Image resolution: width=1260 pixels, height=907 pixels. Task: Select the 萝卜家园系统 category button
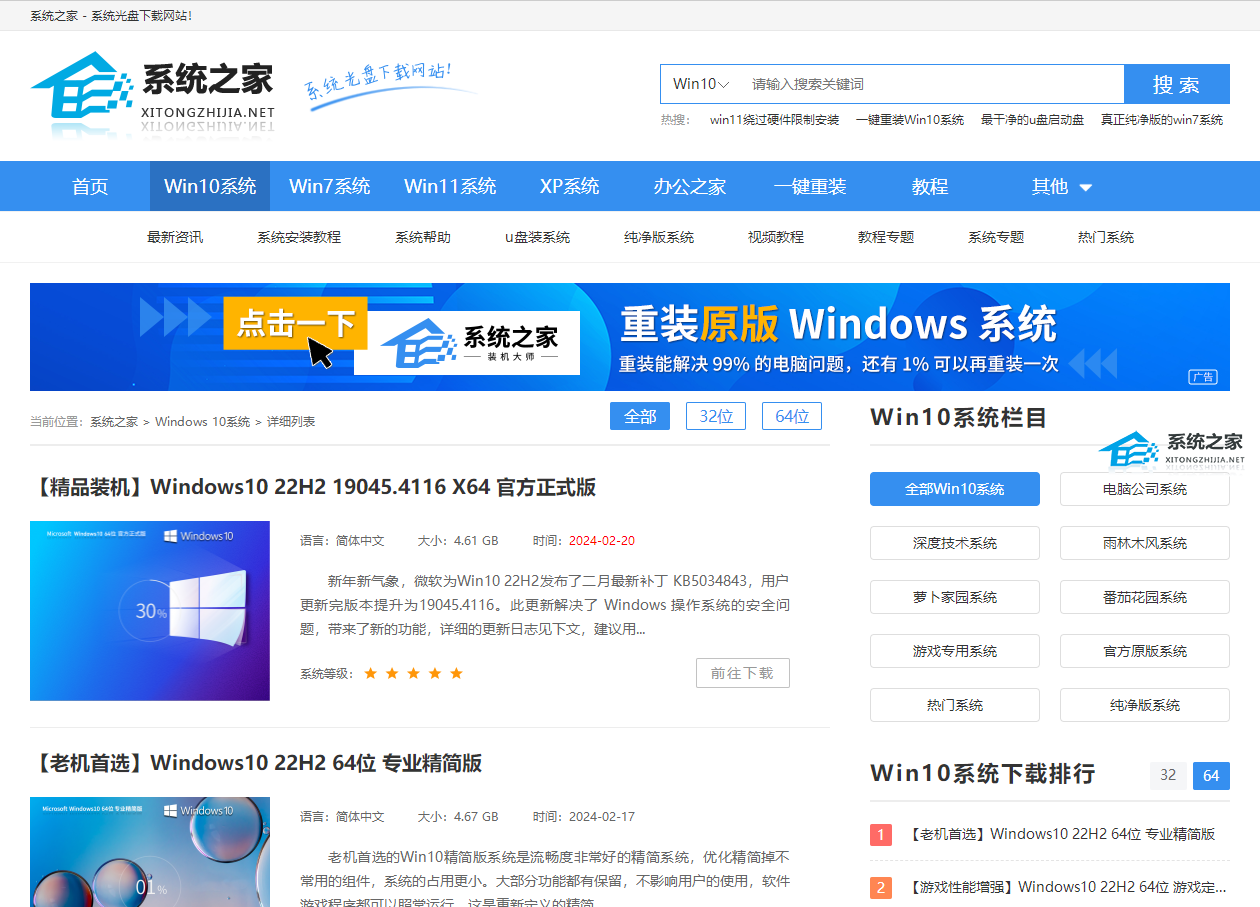(x=955, y=597)
